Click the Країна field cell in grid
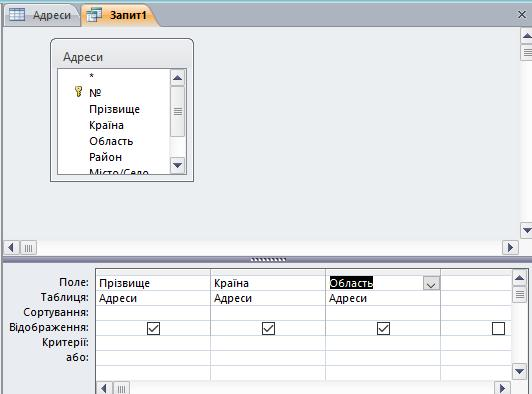The height and width of the screenshot is (394, 532). (268, 283)
